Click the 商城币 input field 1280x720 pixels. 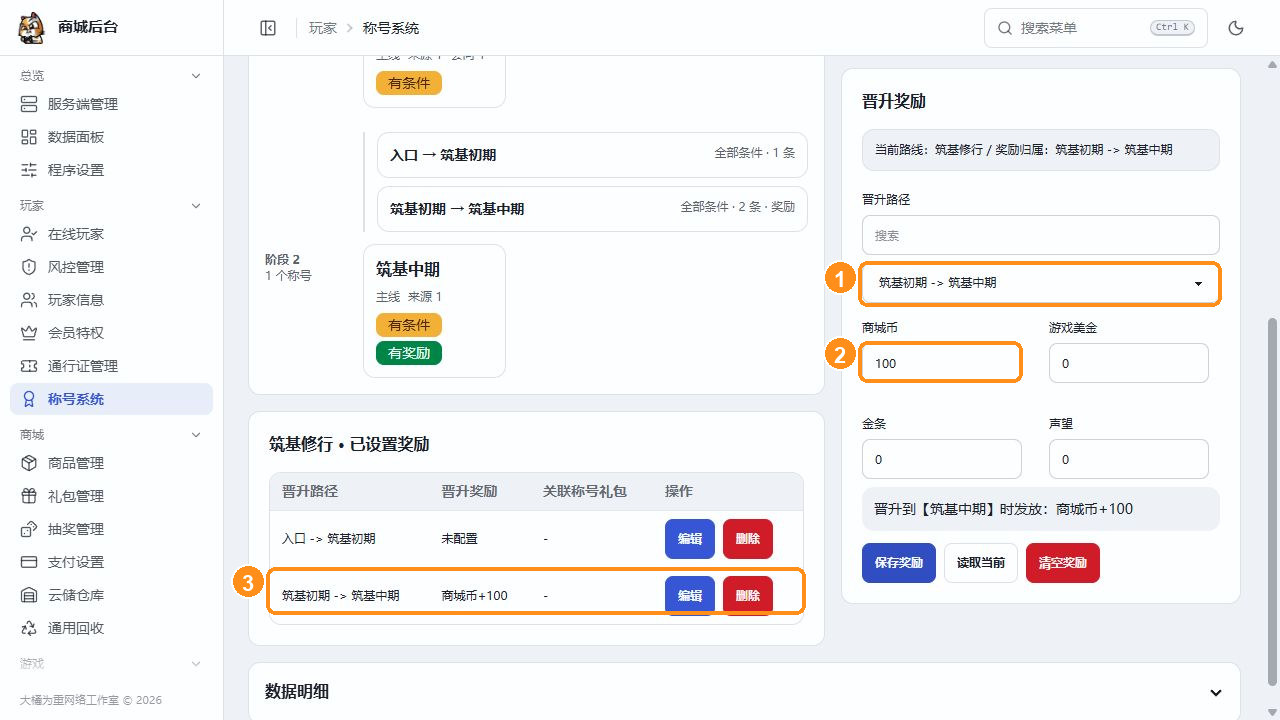941,363
